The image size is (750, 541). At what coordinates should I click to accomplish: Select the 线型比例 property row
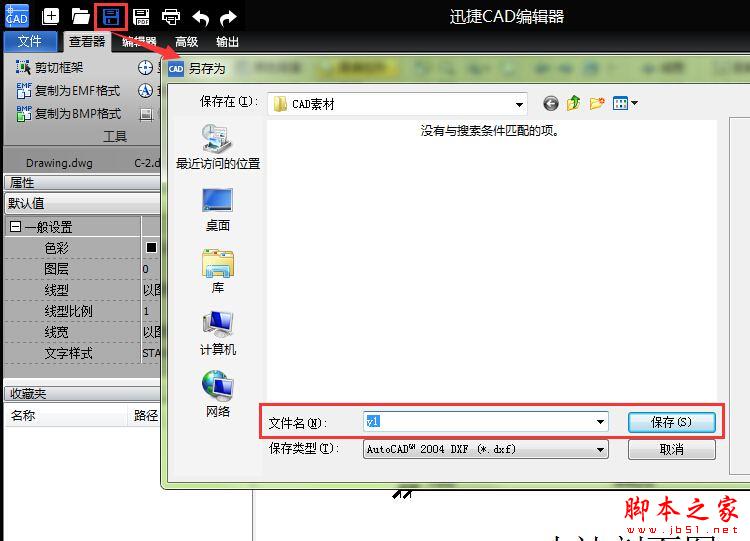[x=82, y=311]
